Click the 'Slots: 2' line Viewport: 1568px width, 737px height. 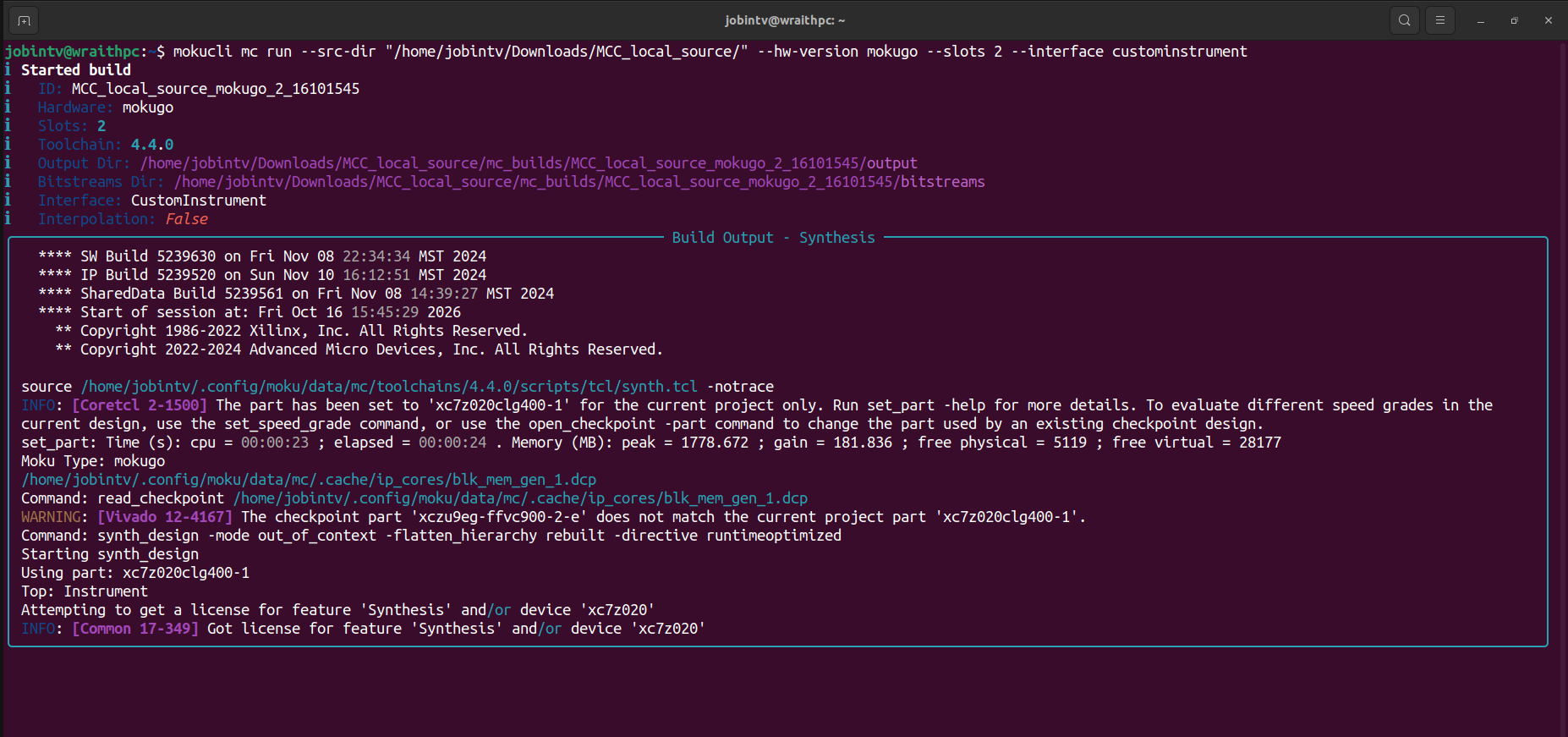pos(72,126)
